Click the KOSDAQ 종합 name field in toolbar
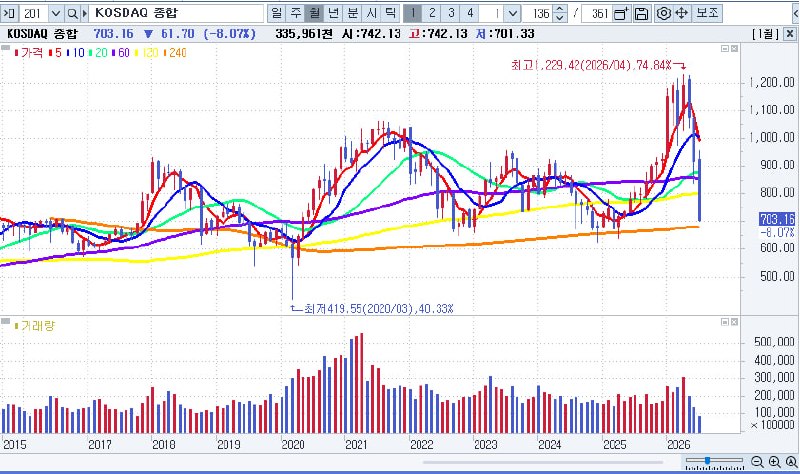This screenshot has height=474, width=800. tap(177, 13)
